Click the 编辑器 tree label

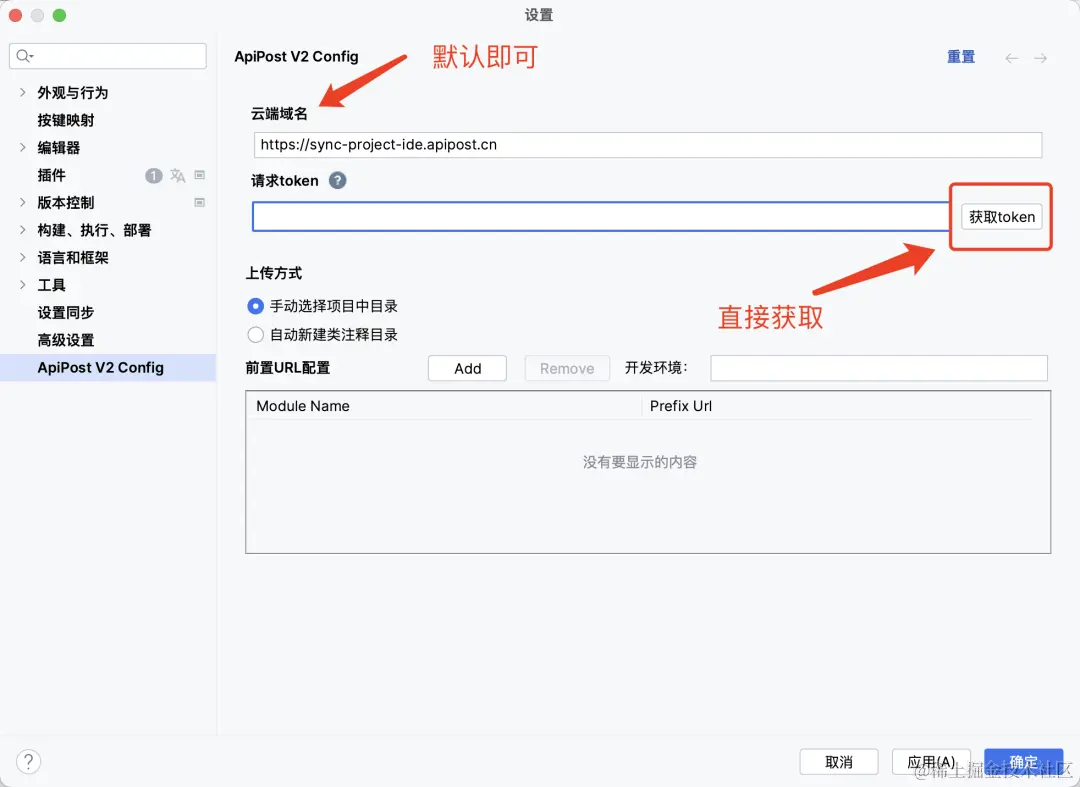coord(59,147)
